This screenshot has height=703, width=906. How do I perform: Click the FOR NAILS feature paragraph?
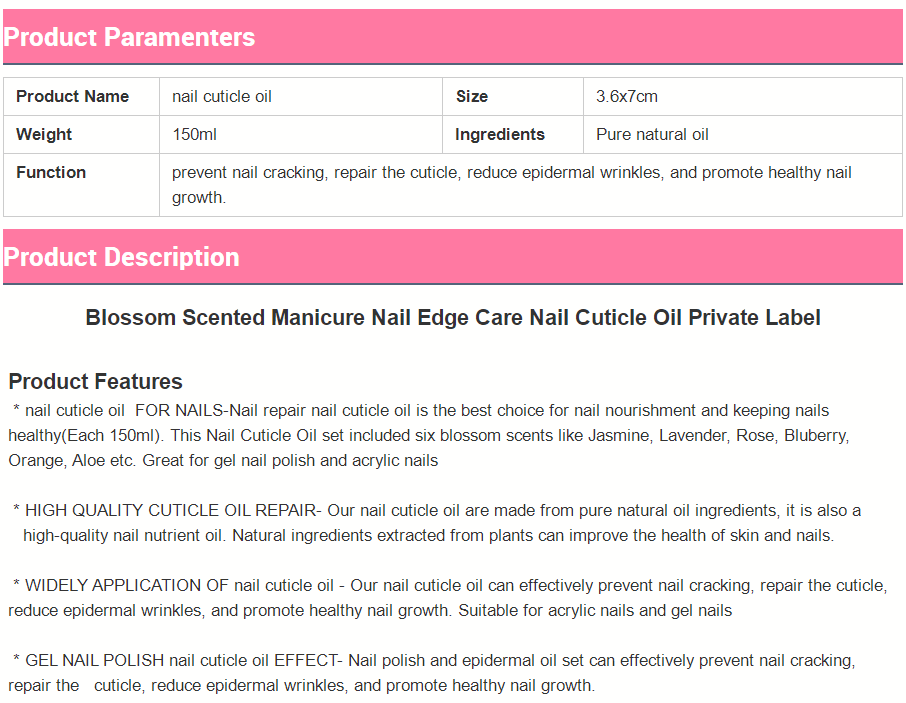pos(420,411)
